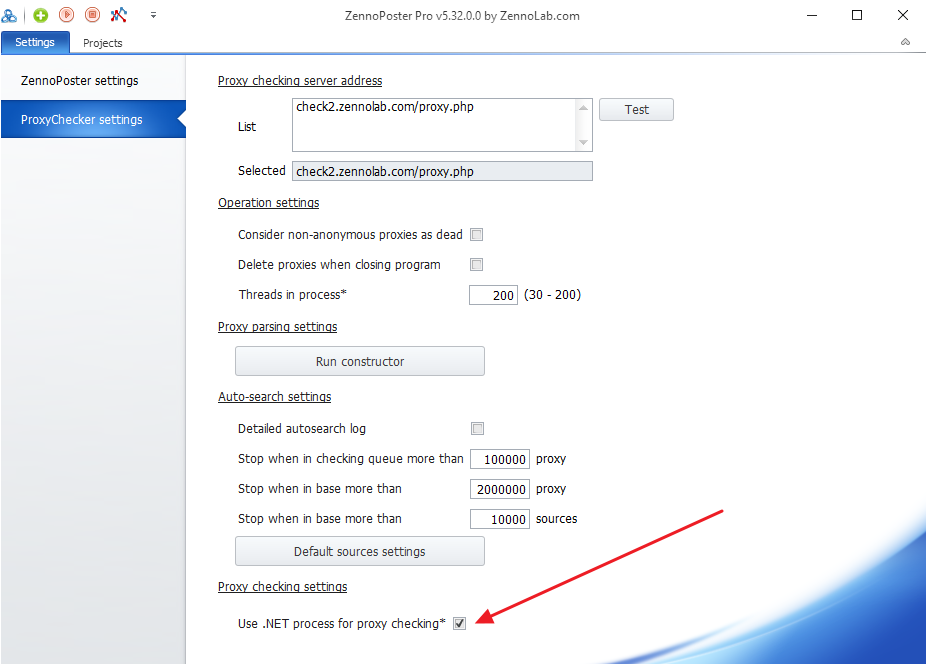Minimize the ZennoPoster window

[812, 15]
